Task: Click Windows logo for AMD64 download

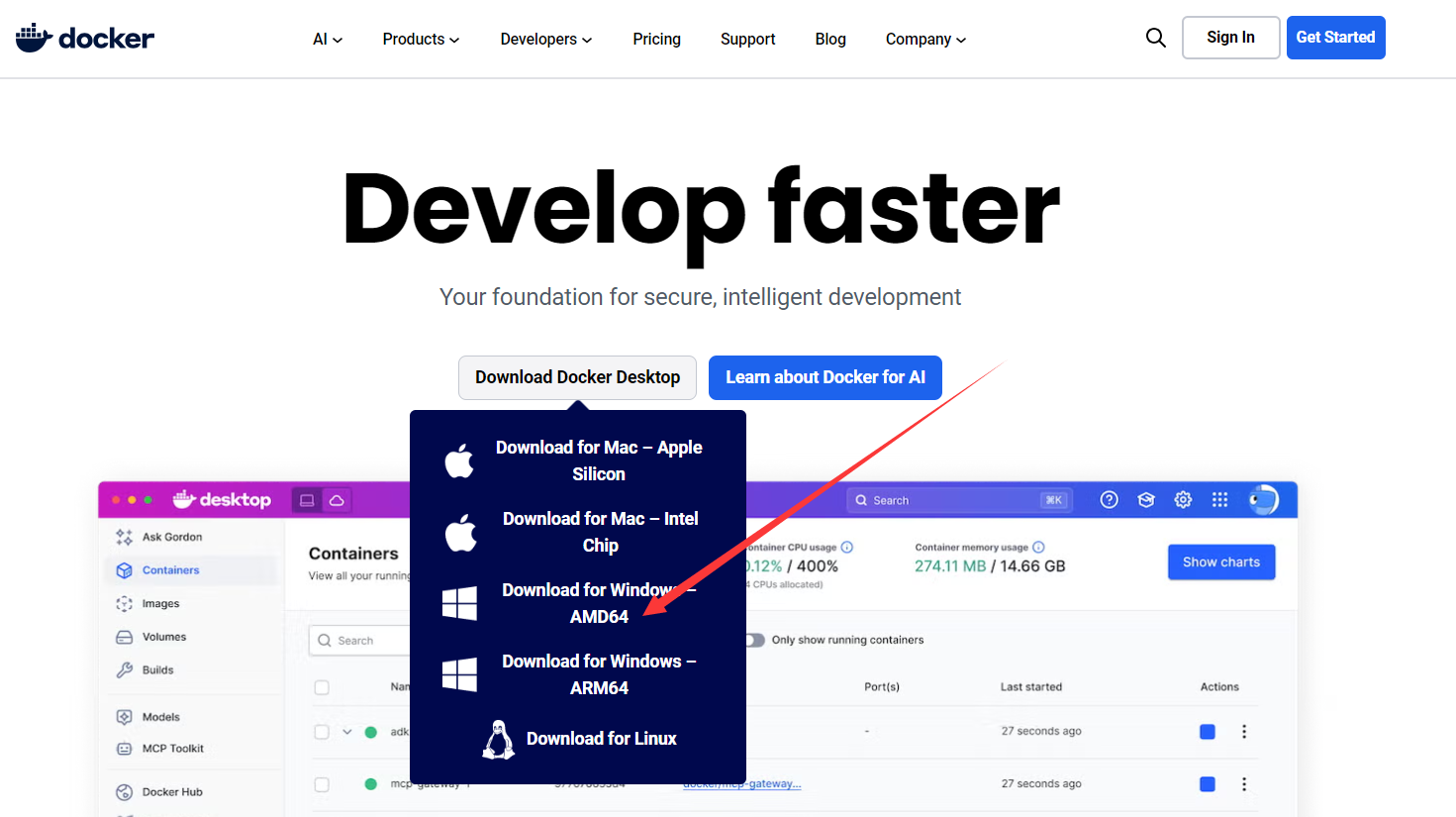Action: click(459, 603)
